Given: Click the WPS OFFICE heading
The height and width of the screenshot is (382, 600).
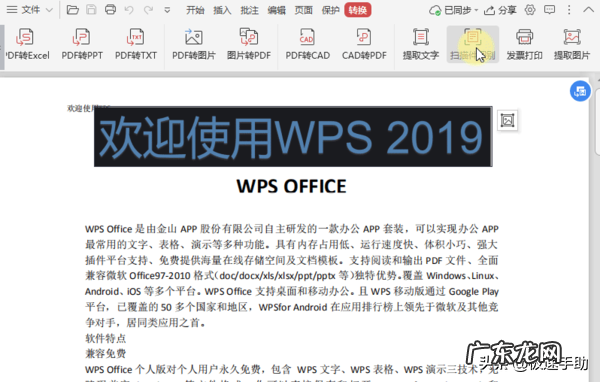Looking at the screenshot, I should [291, 186].
